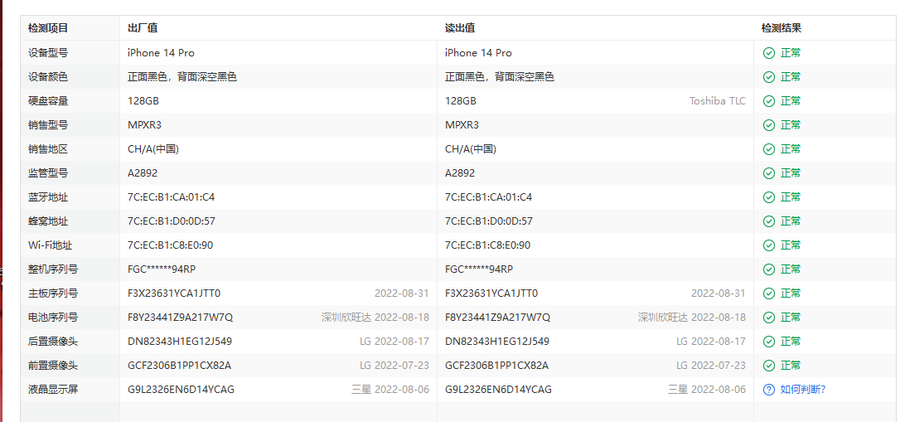The height and width of the screenshot is (422, 900).
Task: Click factory rear camera serial DN82343H1EG12J549
Action: pos(180,342)
